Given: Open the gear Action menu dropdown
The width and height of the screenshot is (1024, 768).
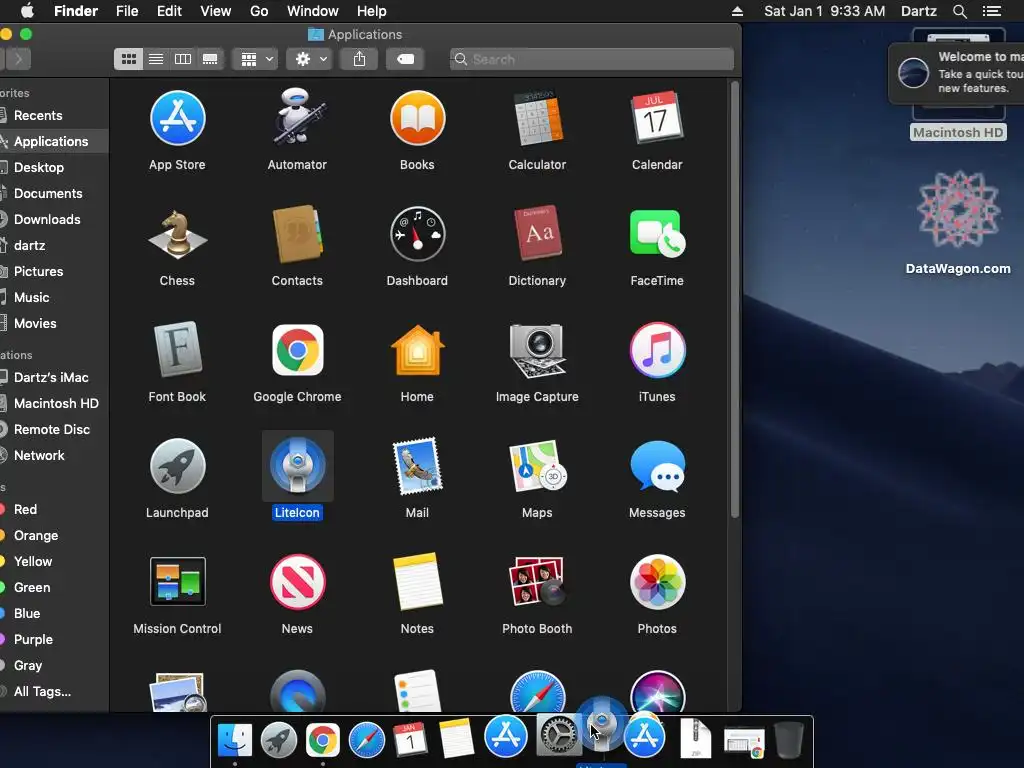Looking at the screenshot, I should [x=310, y=59].
